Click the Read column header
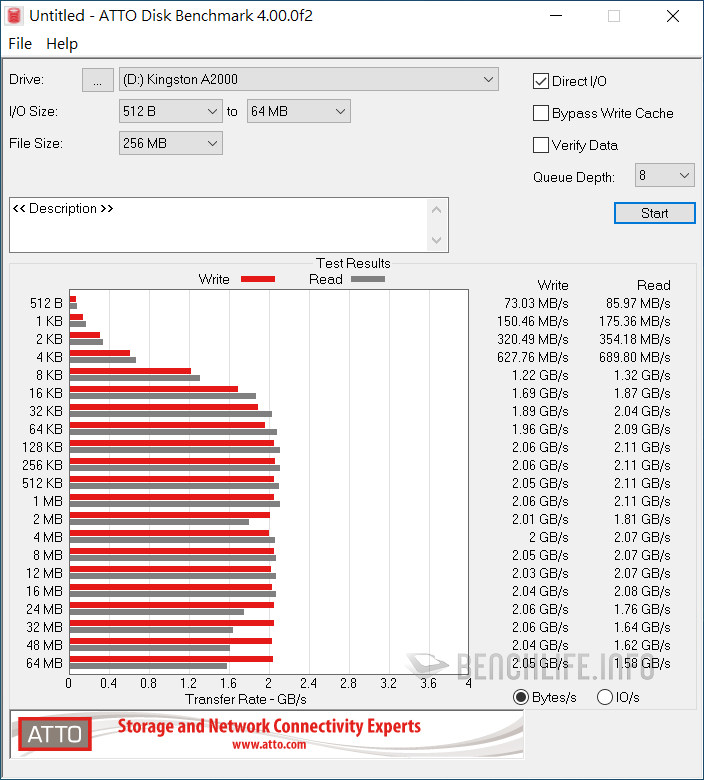 coord(654,285)
